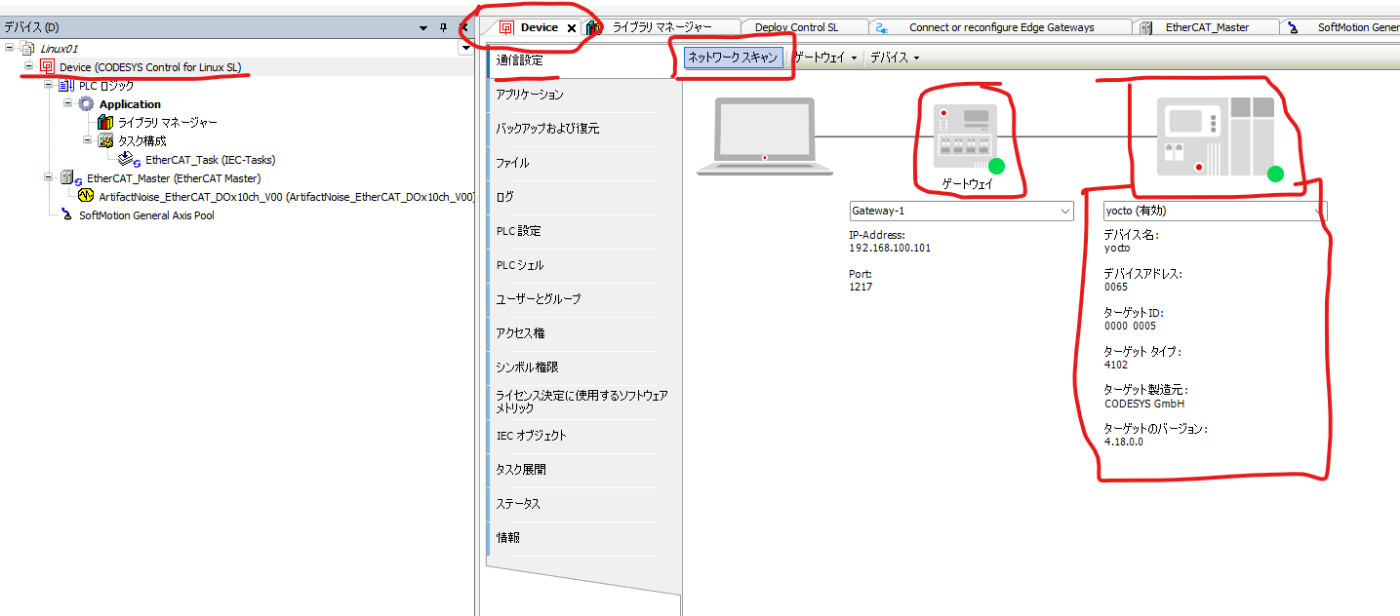Select the ユーザーとグループ side tab
Screen dimensions: 1400x616
(x=584, y=298)
